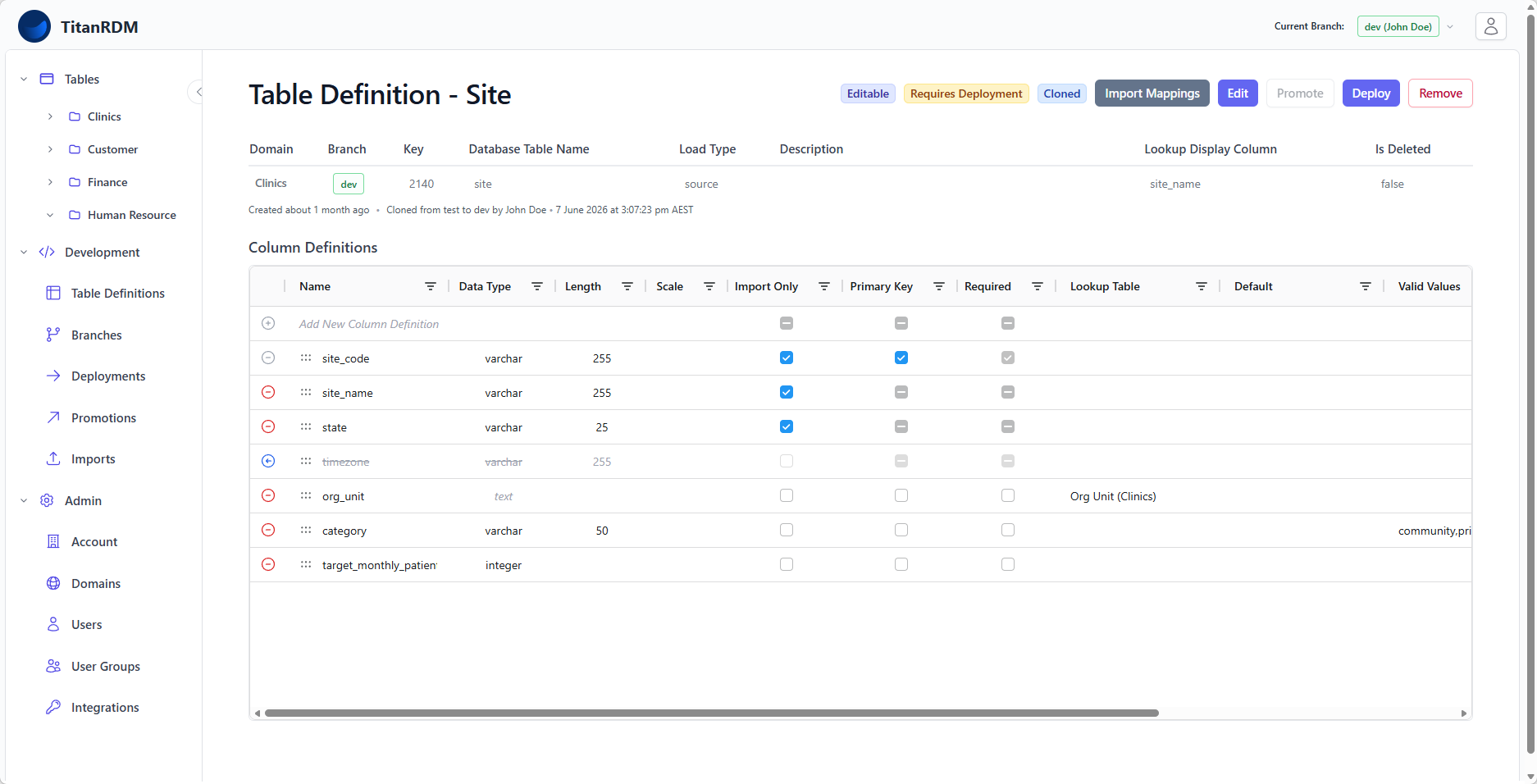Collapse the sidebar with the arrow button

point(198,92)
